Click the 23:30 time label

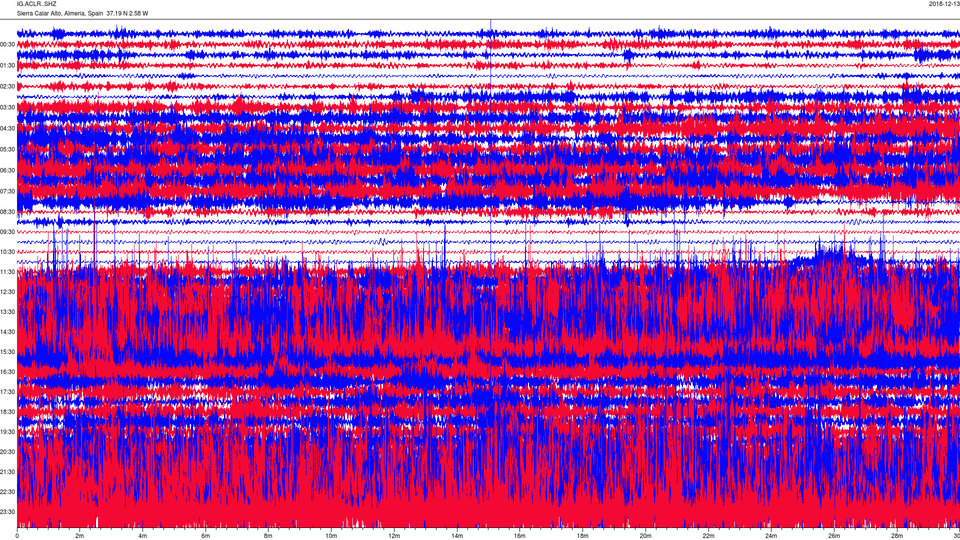7,512
